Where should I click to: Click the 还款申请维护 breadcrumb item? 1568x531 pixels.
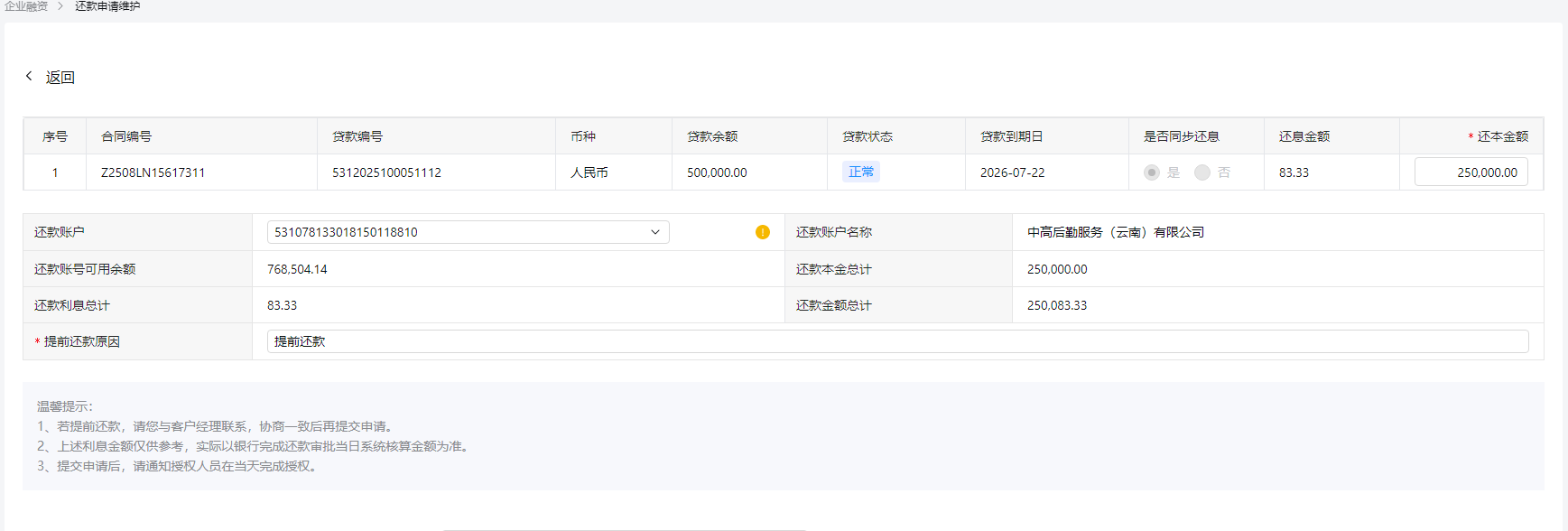coord(107,6)
